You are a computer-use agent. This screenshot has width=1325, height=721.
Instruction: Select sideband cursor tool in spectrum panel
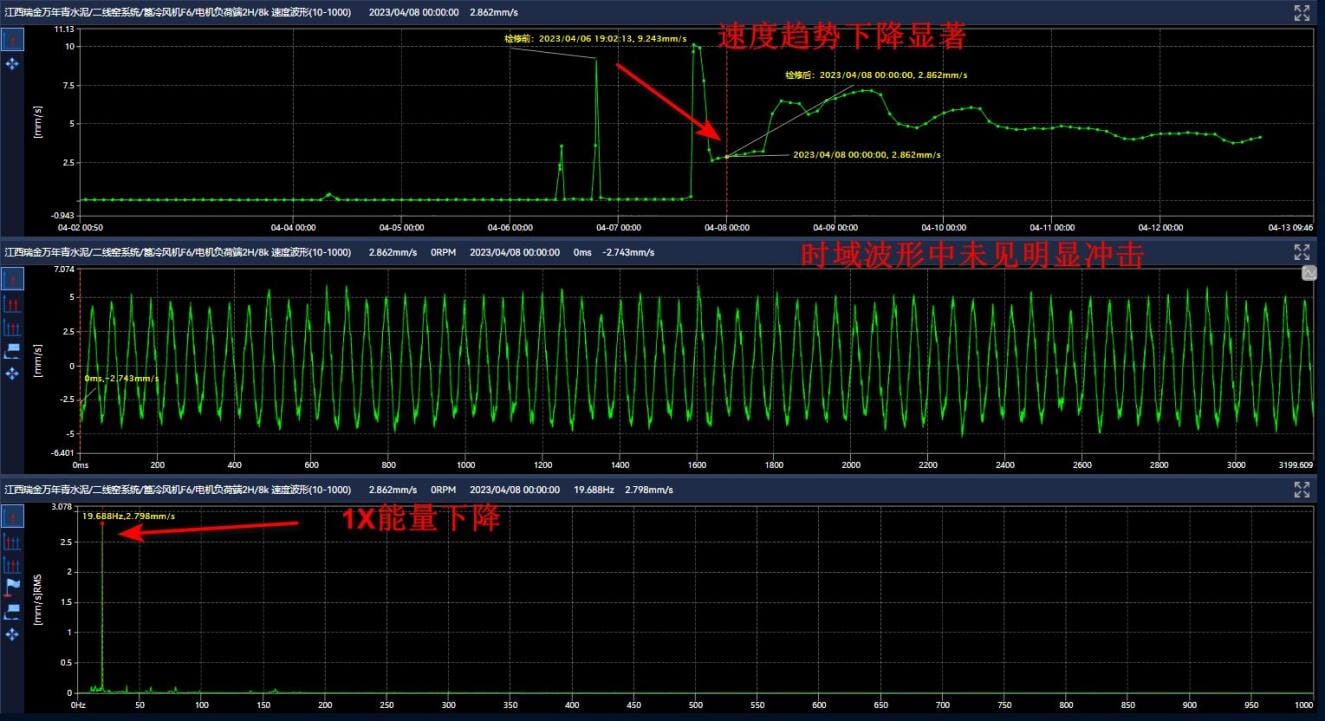13,564
